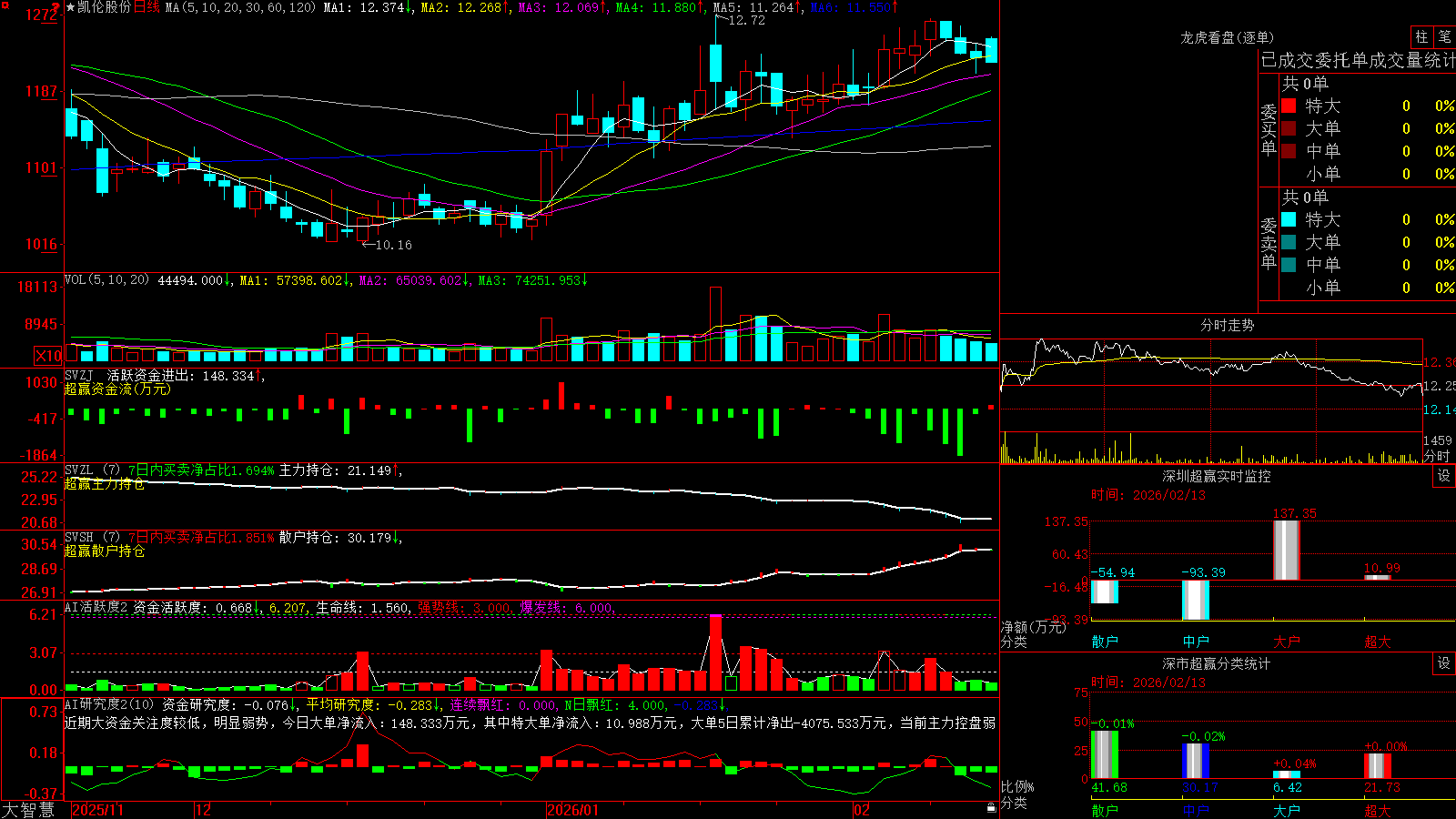Click the small red square icon in top-left corner
The height and width of the screenshot is (819, 1456).
[4, 4]
